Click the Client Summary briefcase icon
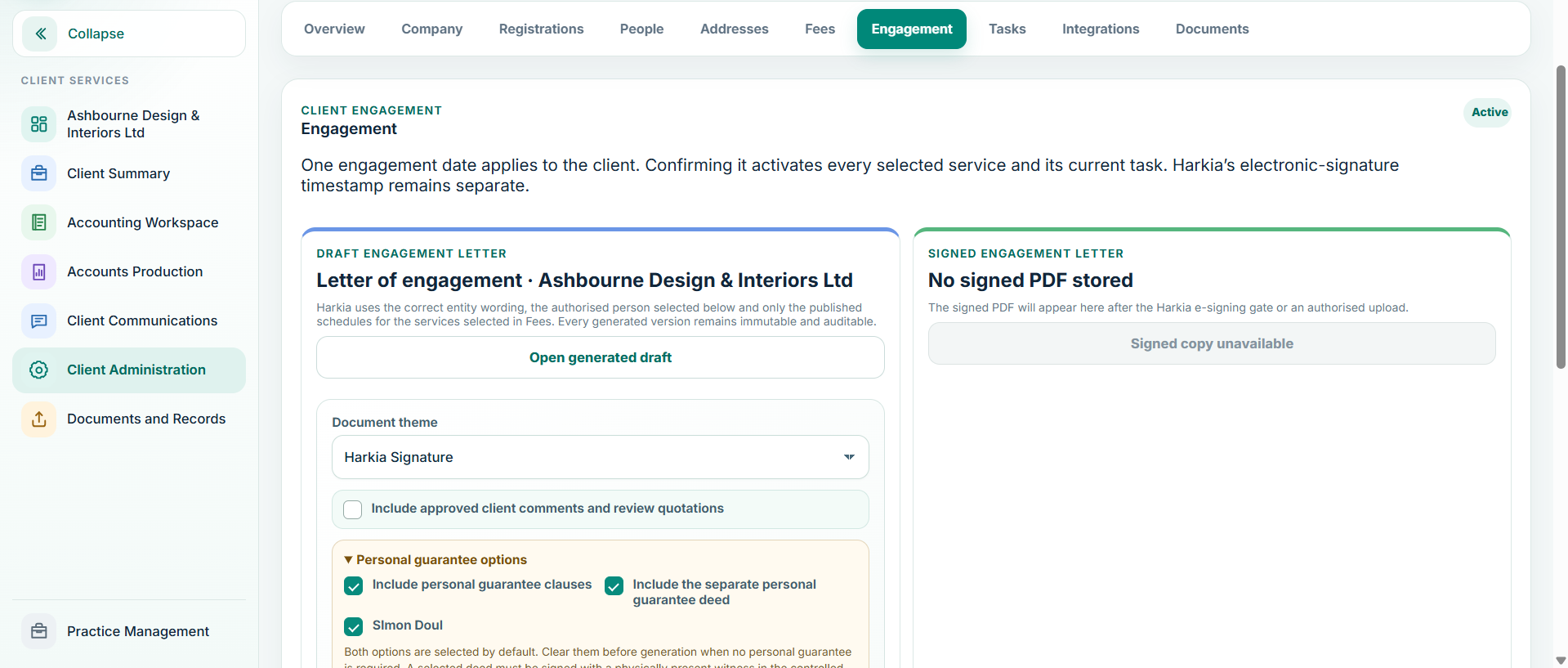 38,173
